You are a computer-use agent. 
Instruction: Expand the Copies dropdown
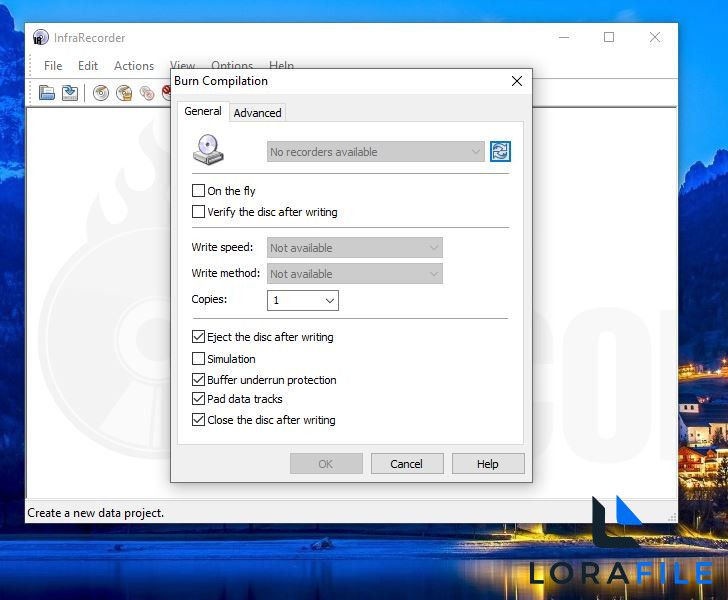303,300
